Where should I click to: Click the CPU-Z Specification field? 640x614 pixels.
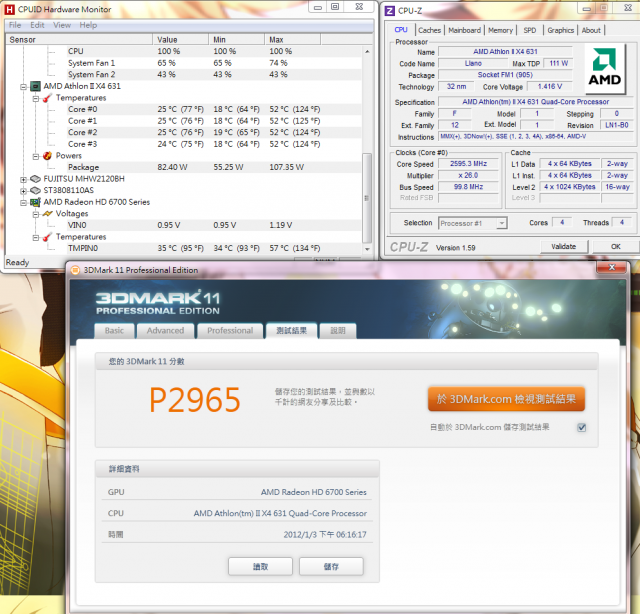point(536,102)
